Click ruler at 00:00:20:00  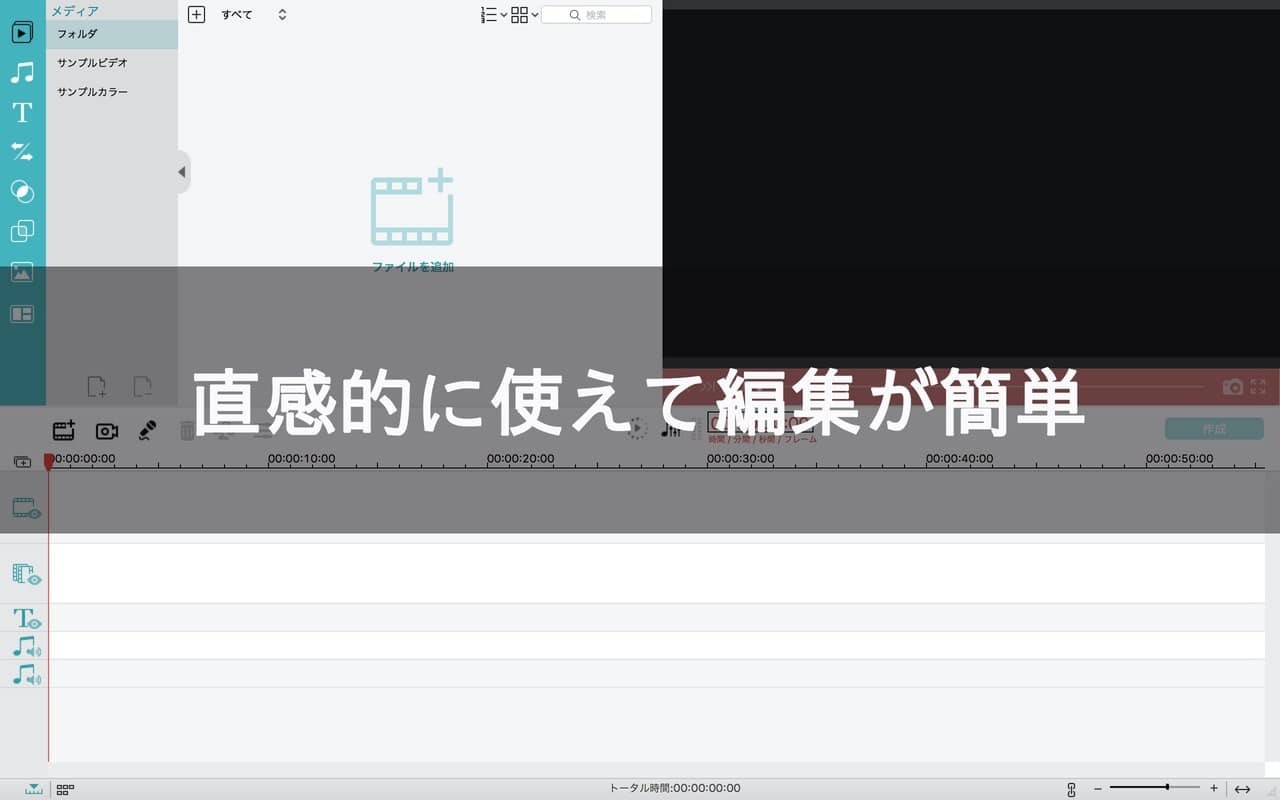coord(520,459)
